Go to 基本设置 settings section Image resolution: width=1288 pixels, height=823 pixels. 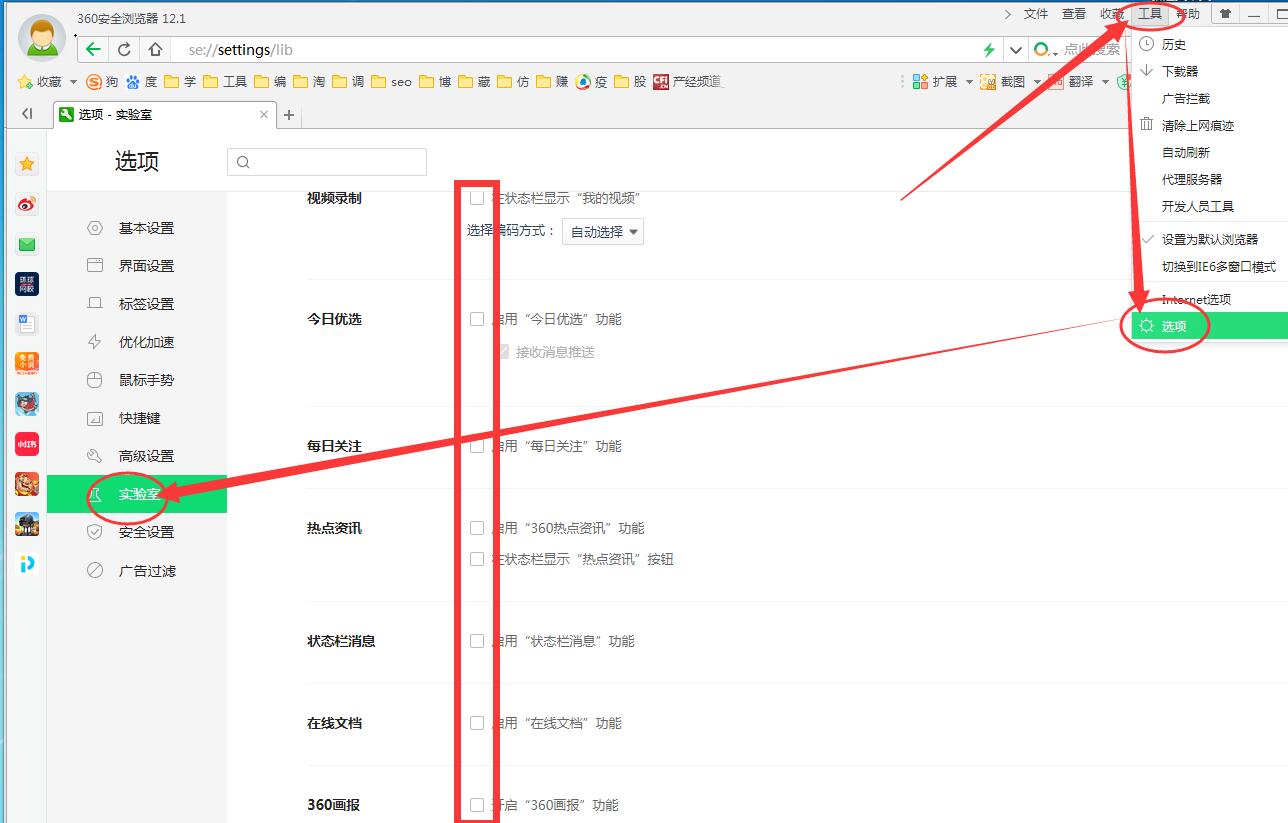137,228
